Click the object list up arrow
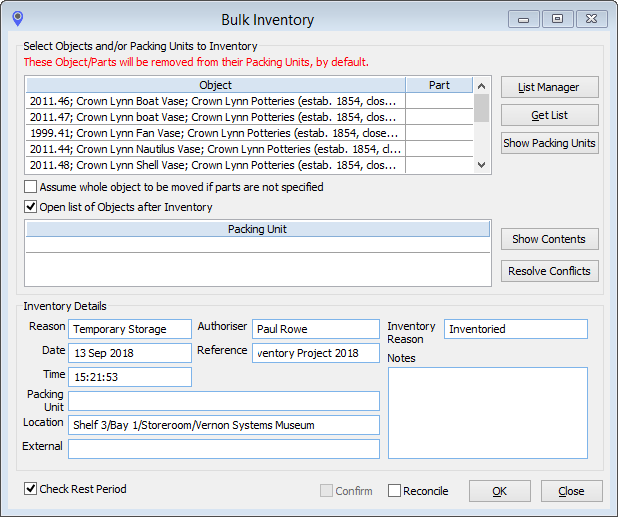This screenshot has height=517, width=618. 481,86
